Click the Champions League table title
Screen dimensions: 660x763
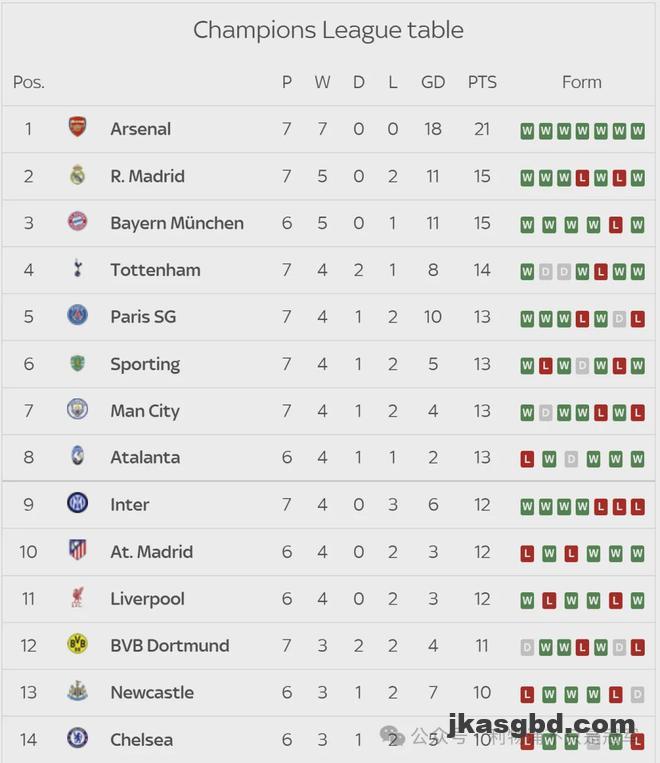click(328, 30)
